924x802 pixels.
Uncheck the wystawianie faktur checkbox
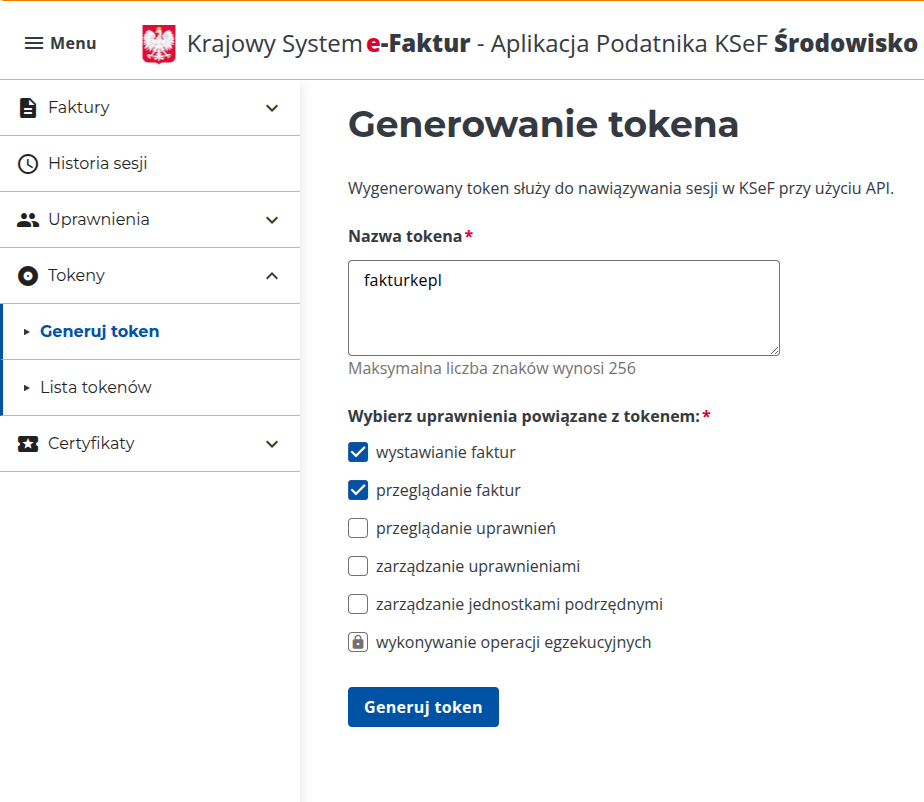point(358,452)
